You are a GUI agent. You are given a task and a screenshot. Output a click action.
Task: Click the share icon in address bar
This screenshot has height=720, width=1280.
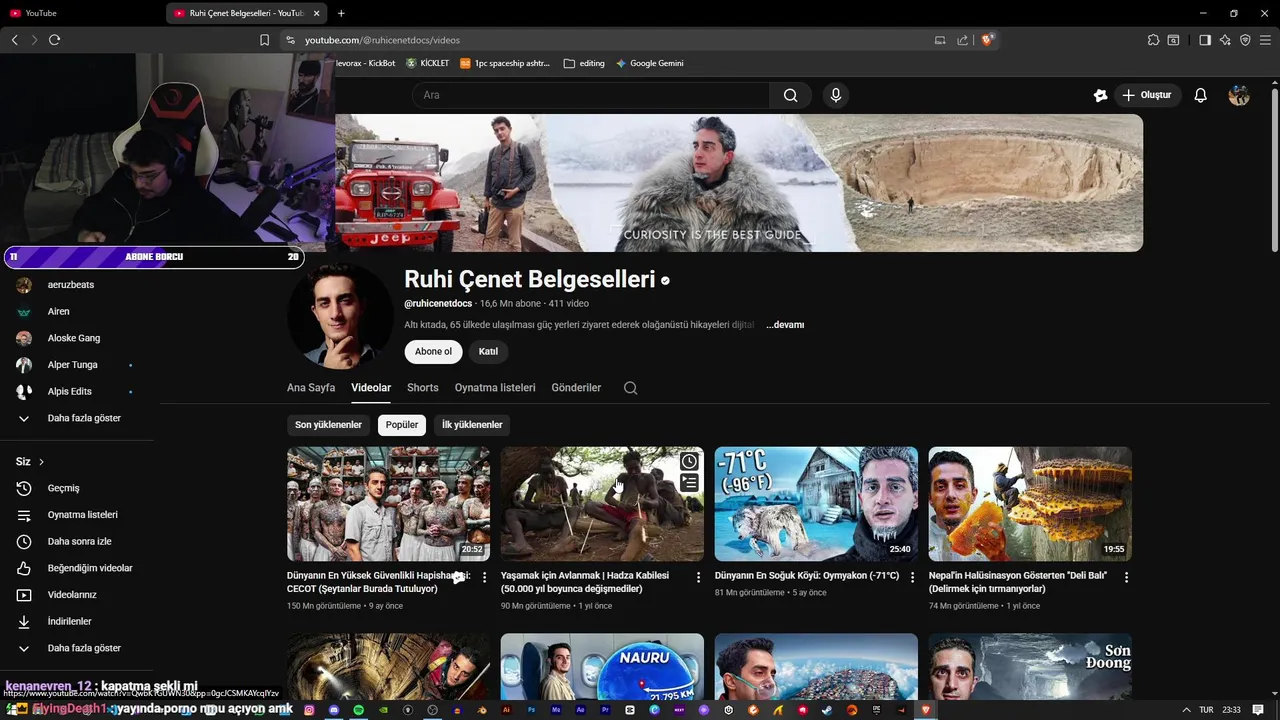click(962, 40)
